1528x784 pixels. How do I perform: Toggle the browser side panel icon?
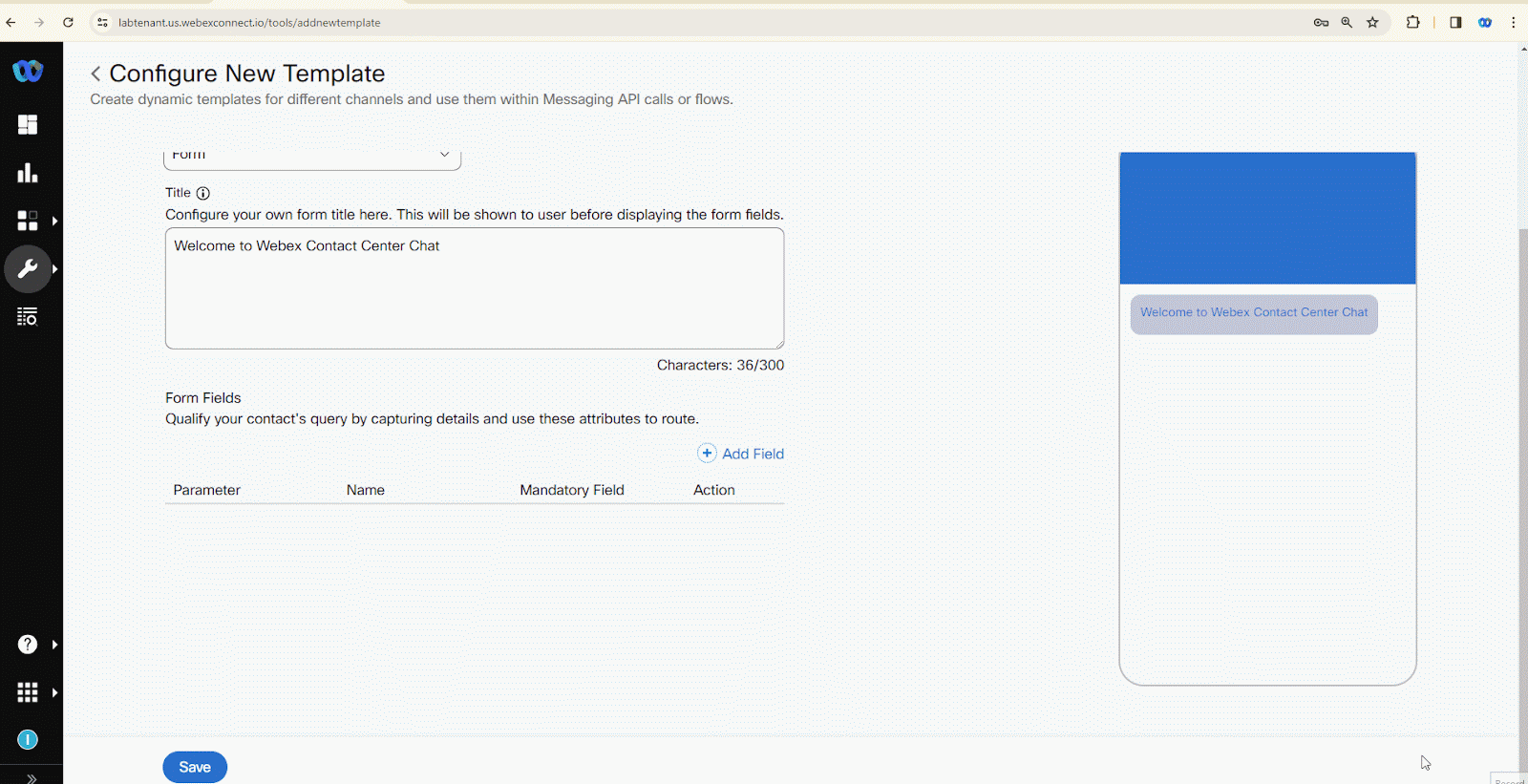point(1455,22)
